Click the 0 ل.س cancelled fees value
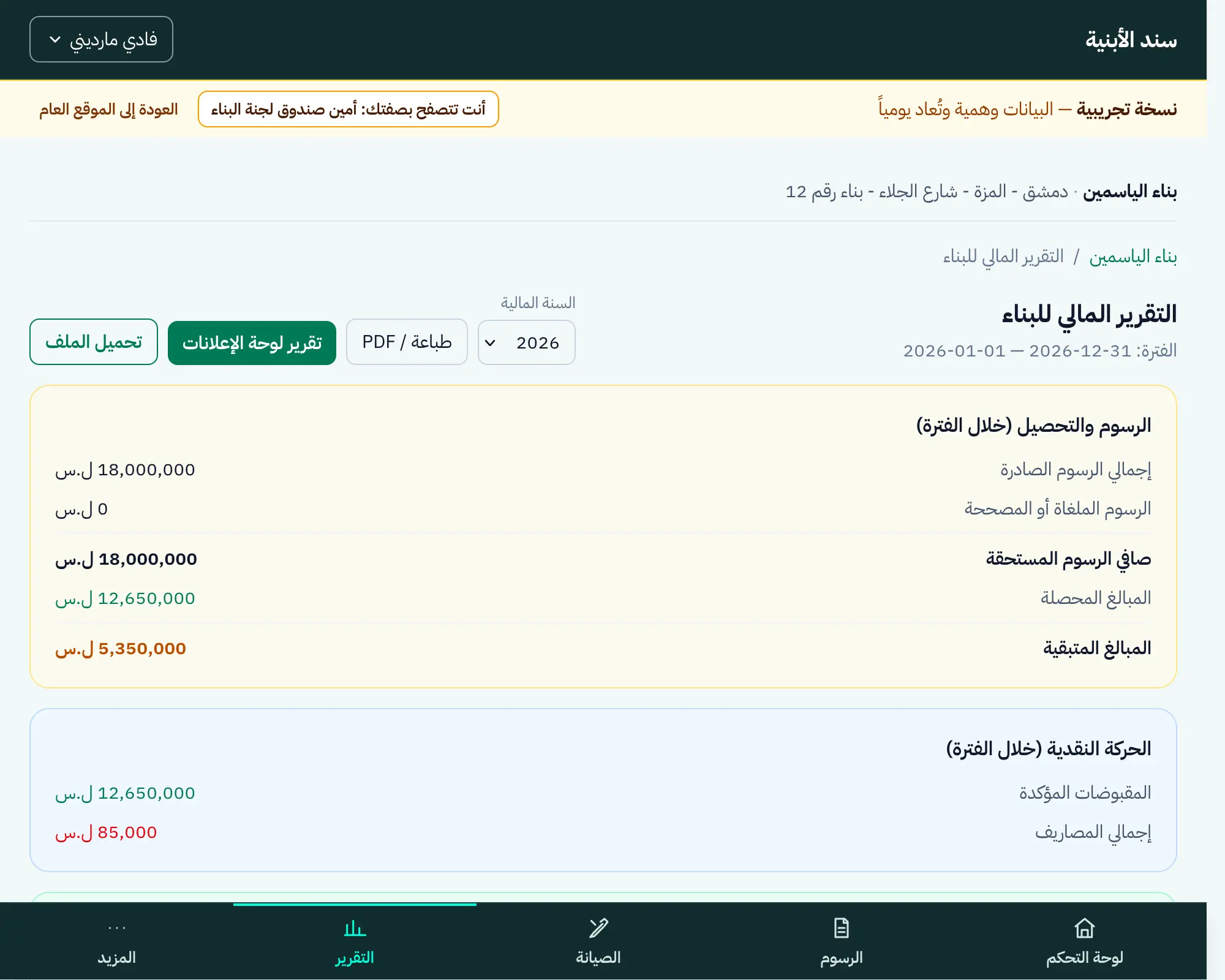This screenshot has width=1225, height=980. (81, 510)
